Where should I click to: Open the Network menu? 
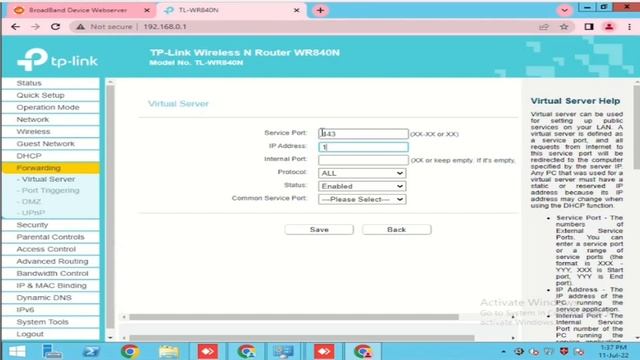[x=51, y=120]
